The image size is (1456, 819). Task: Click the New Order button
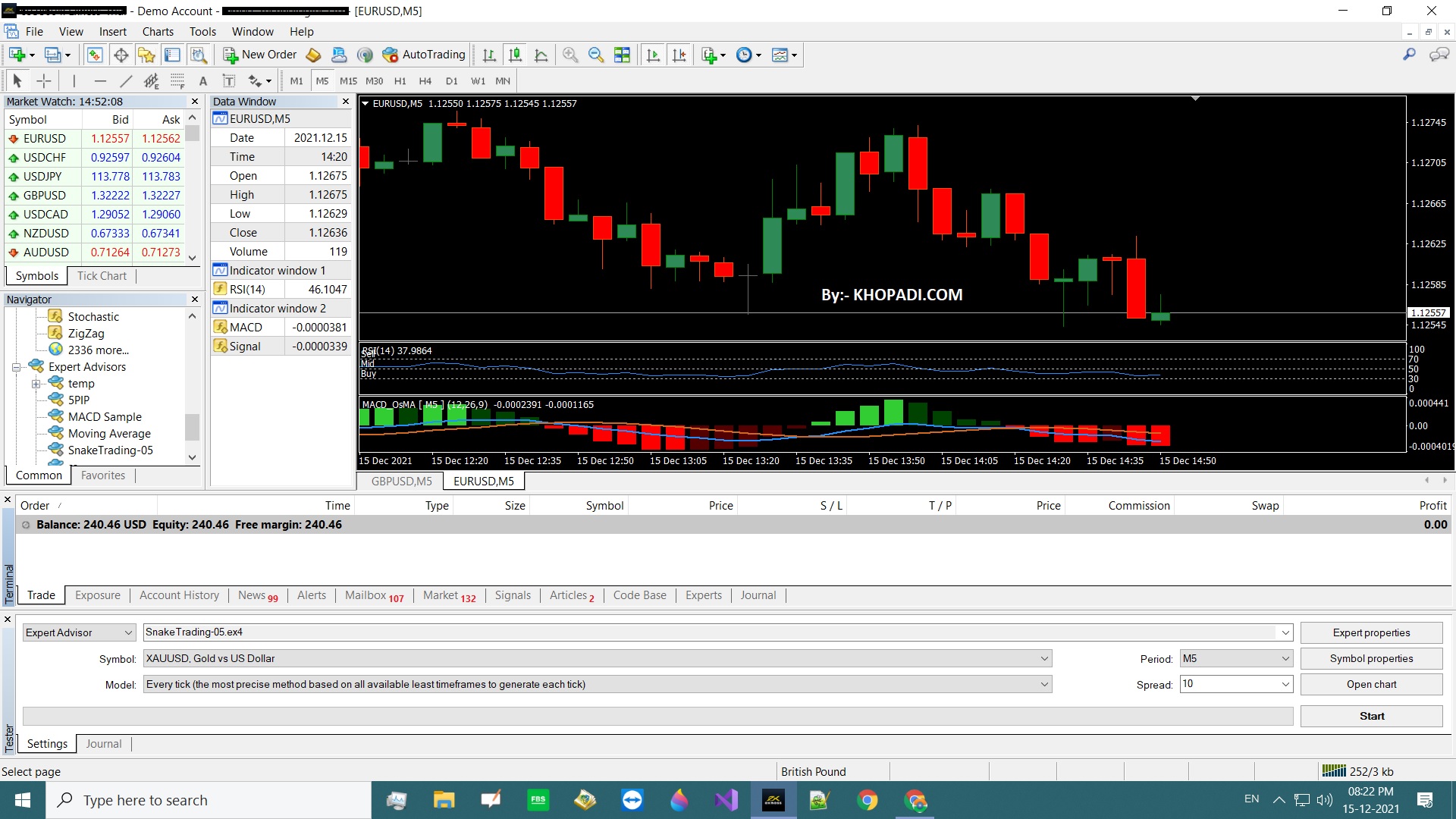click(x=260, y=55)
